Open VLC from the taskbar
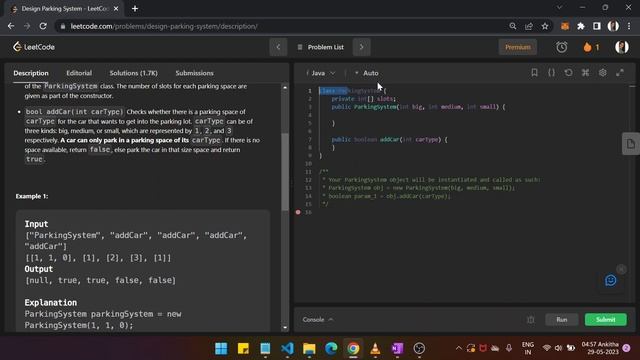Viewport: 640px width, 360px height. pos(375,349)
